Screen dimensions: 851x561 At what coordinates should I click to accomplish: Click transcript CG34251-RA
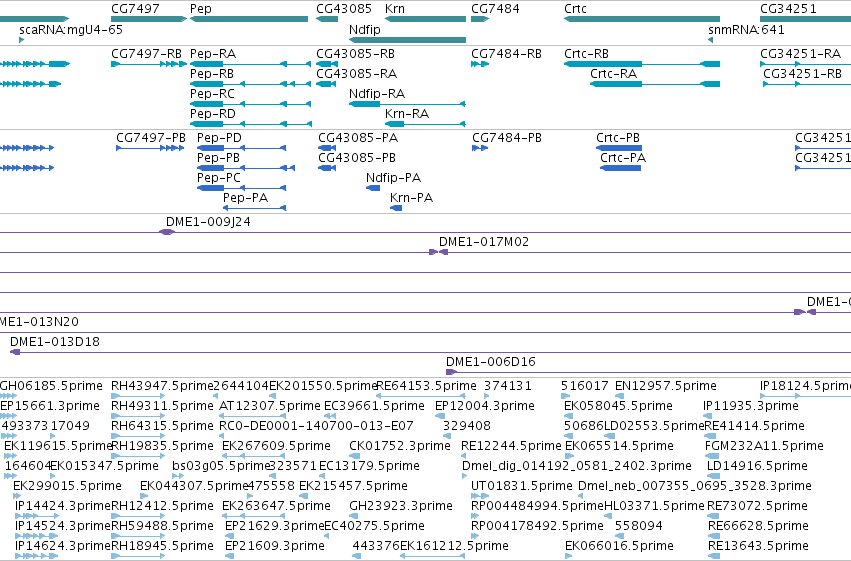tap(805, 64)
